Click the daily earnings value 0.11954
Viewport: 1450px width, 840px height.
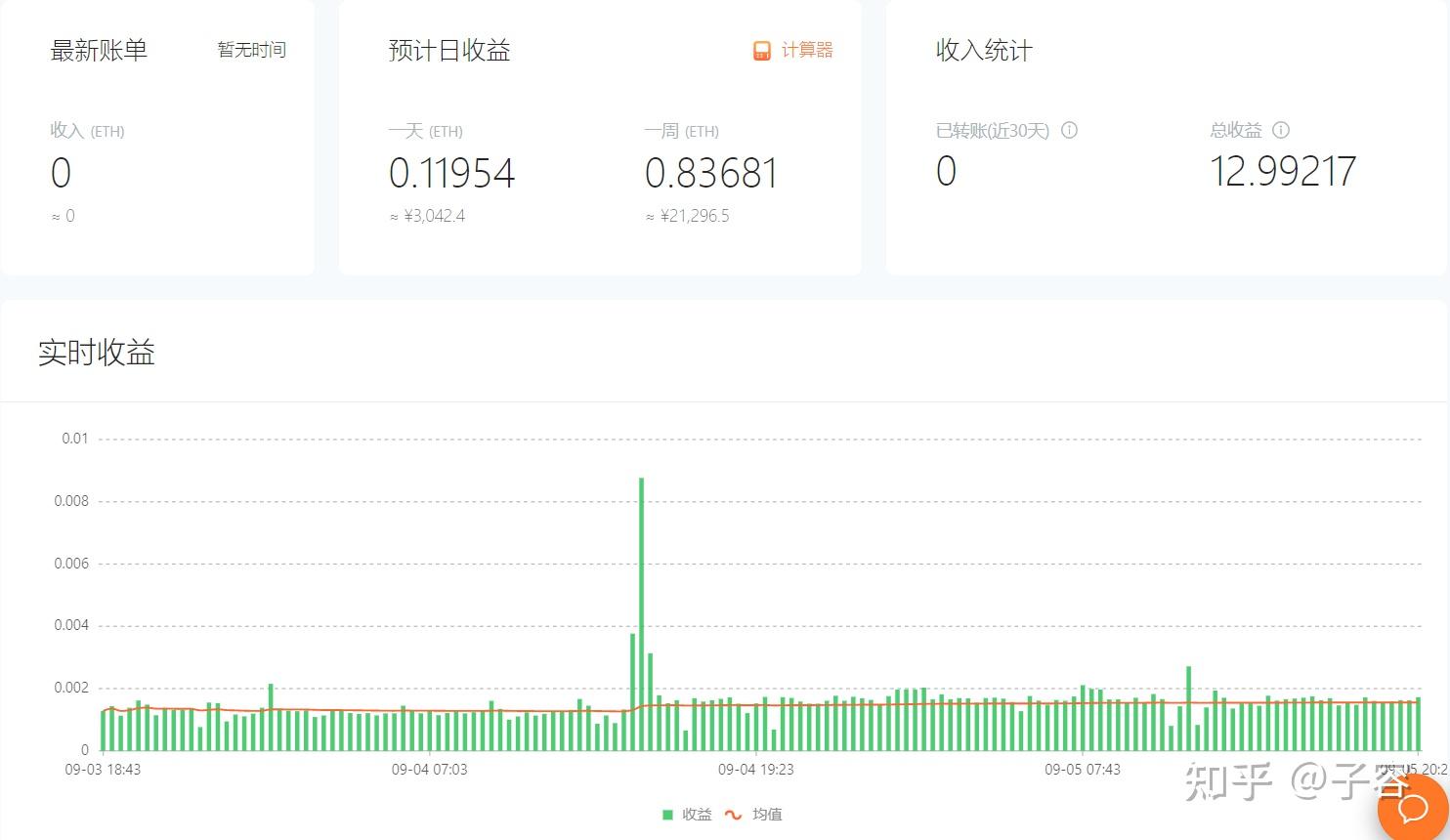[x=451, y=173]
